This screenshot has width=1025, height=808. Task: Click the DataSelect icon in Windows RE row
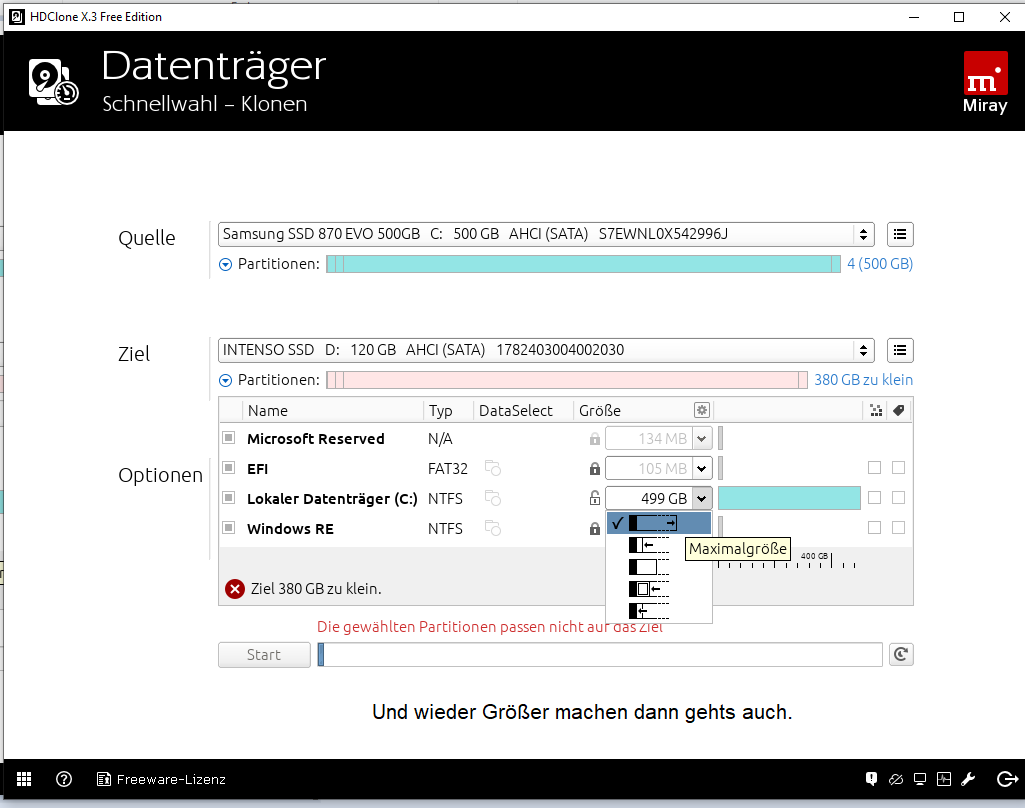coord(493,528)
